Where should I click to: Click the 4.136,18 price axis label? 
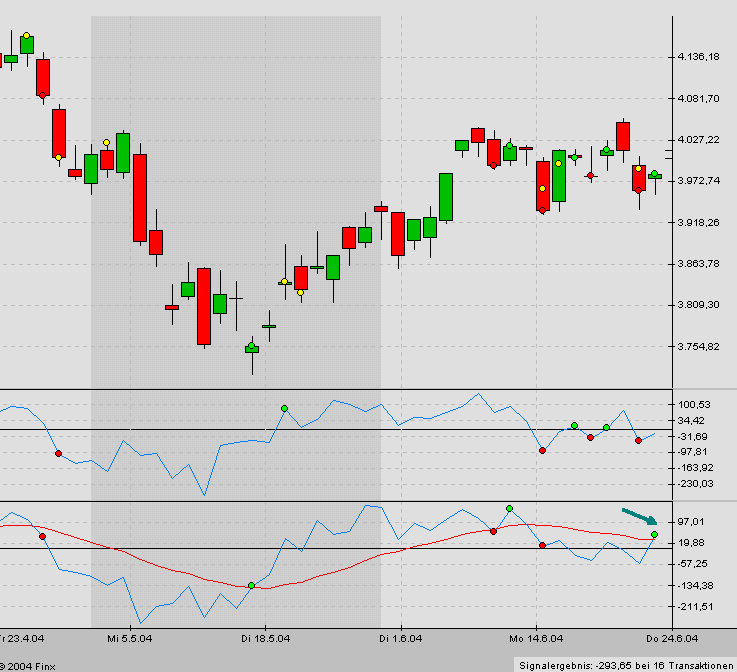click(698, 57)
